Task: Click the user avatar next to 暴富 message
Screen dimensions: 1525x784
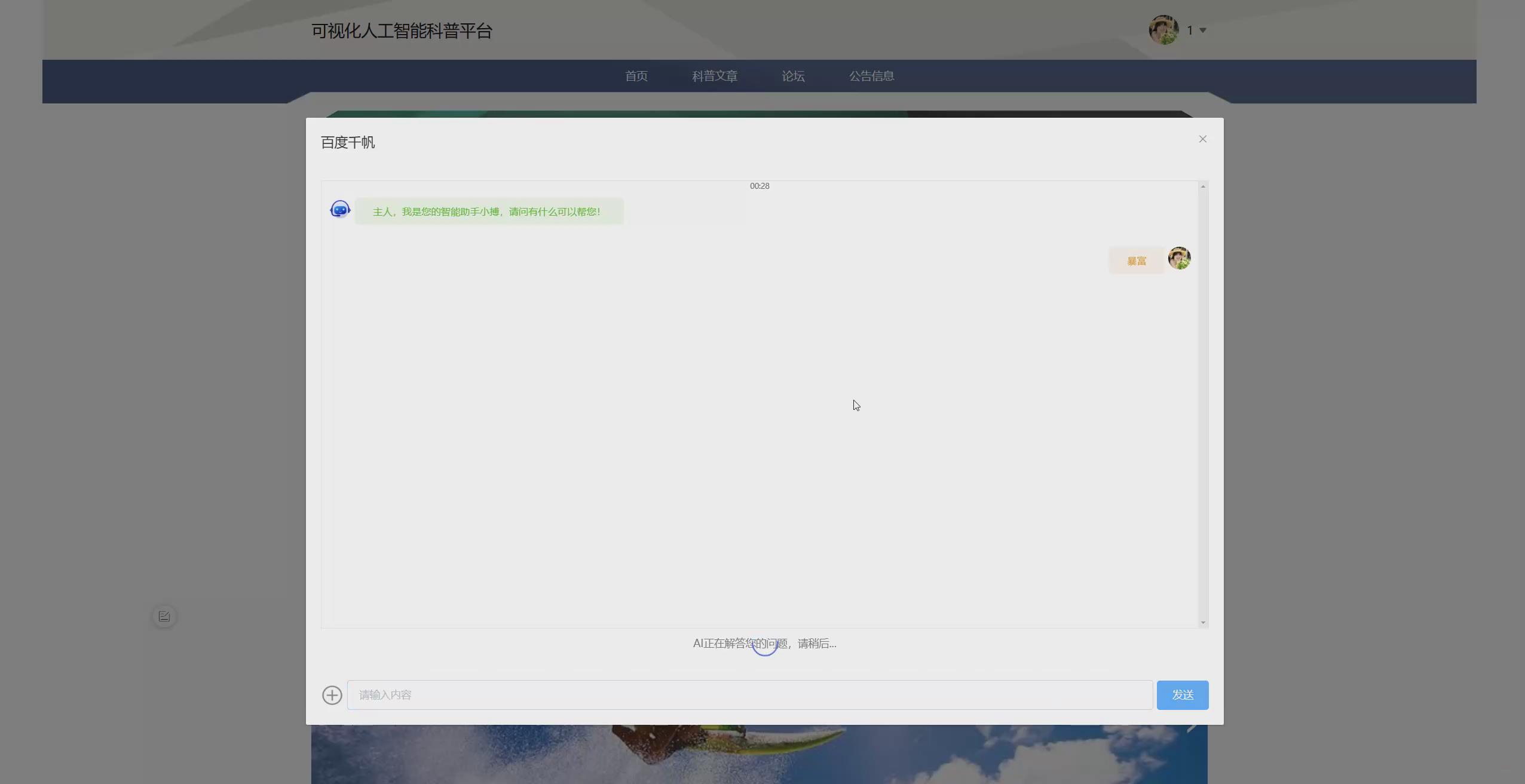Action: tap(1179, 258)
